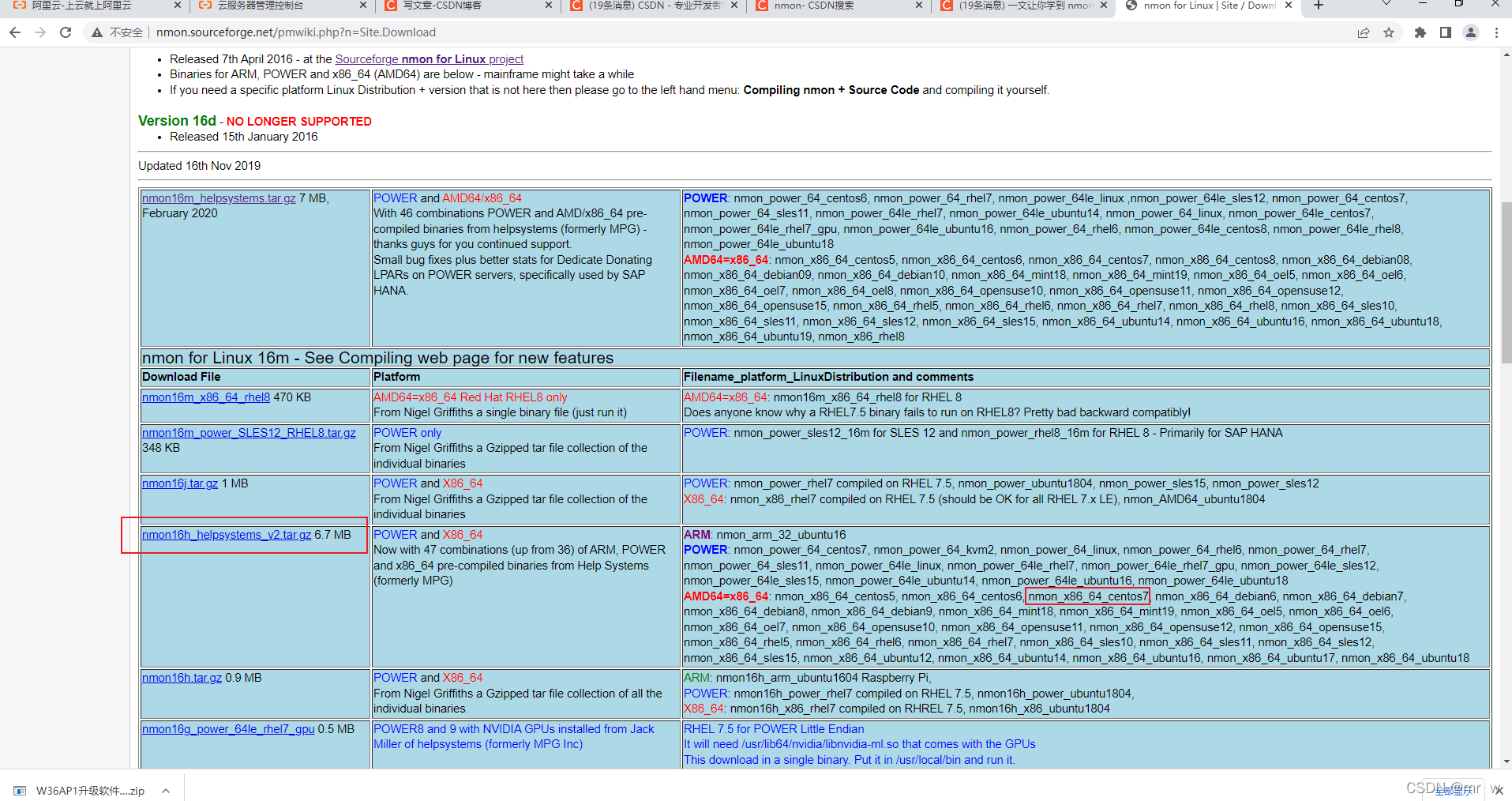Select 'Compiling nmon + Source Code' bold text

831,90
